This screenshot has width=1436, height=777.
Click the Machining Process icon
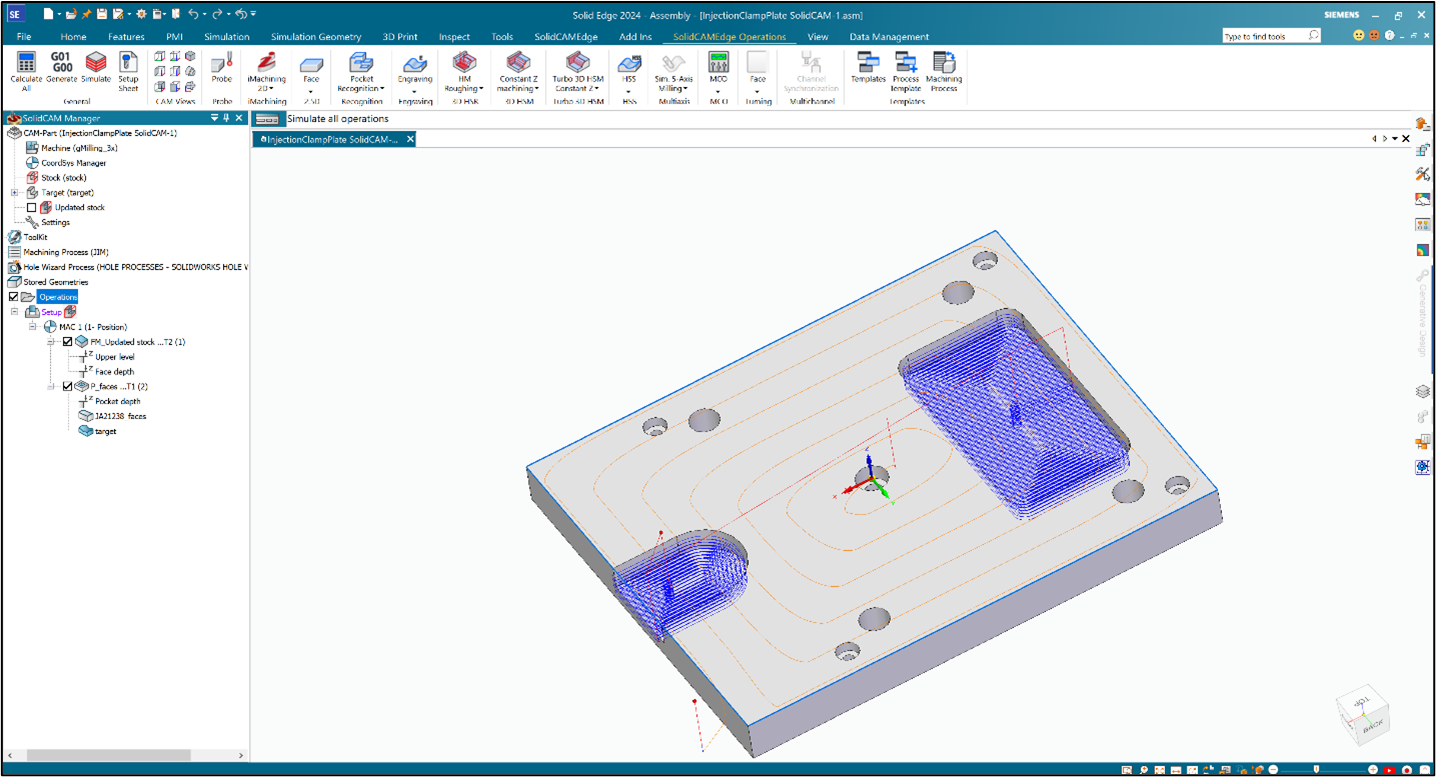(943, 68)
